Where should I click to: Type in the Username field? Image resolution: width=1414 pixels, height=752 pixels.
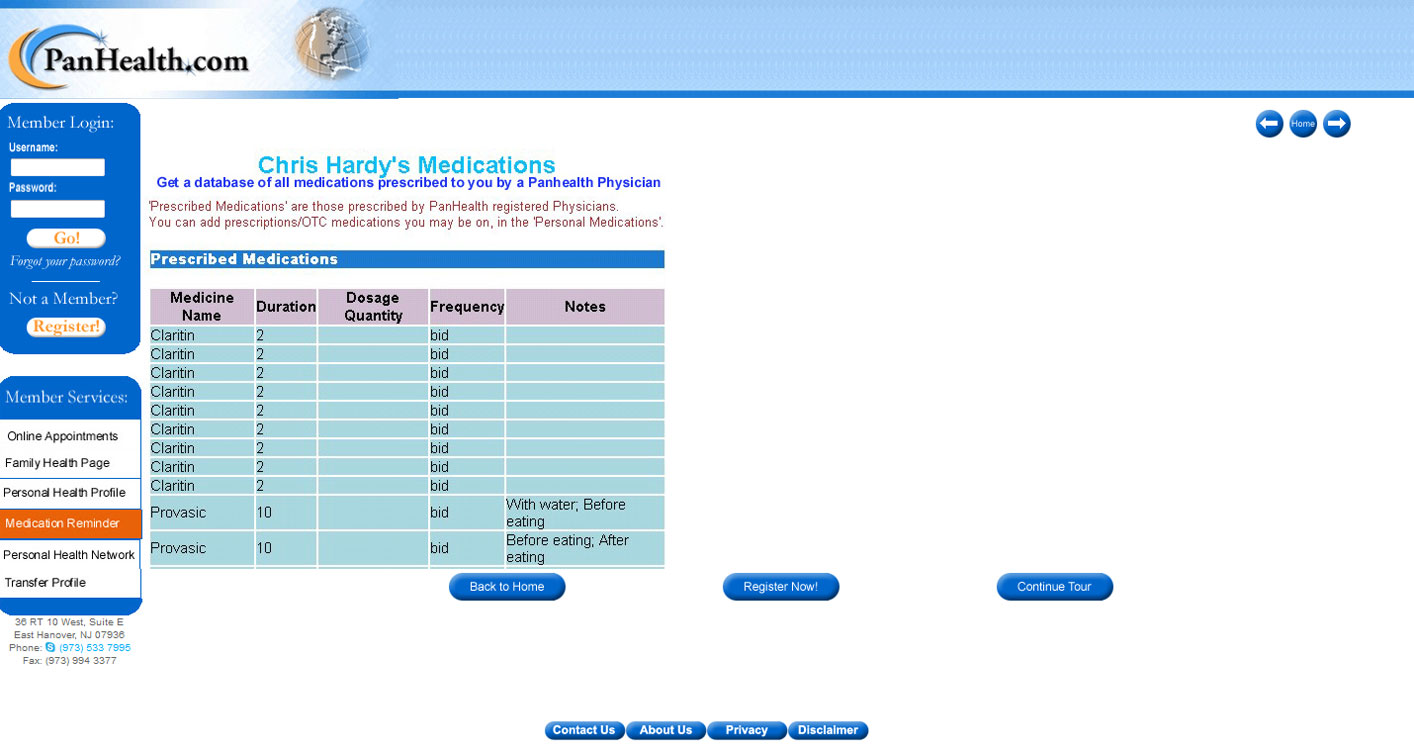click(58, 168)
